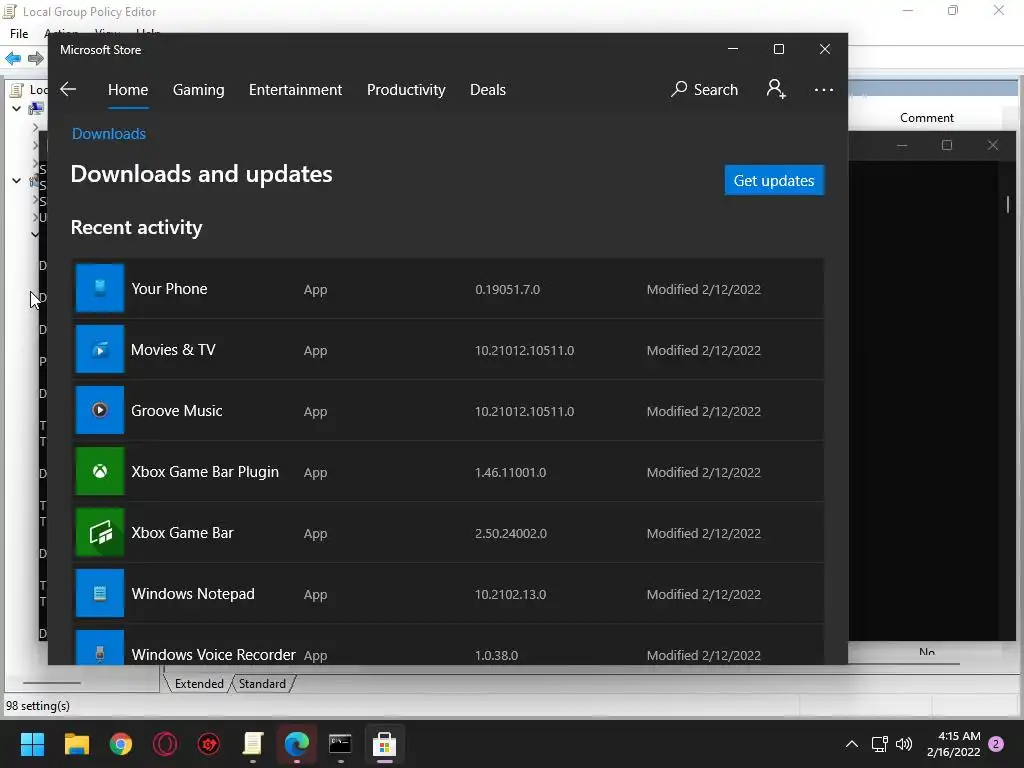
Task: Open the volume tray icon
Action: click(904, 744)
